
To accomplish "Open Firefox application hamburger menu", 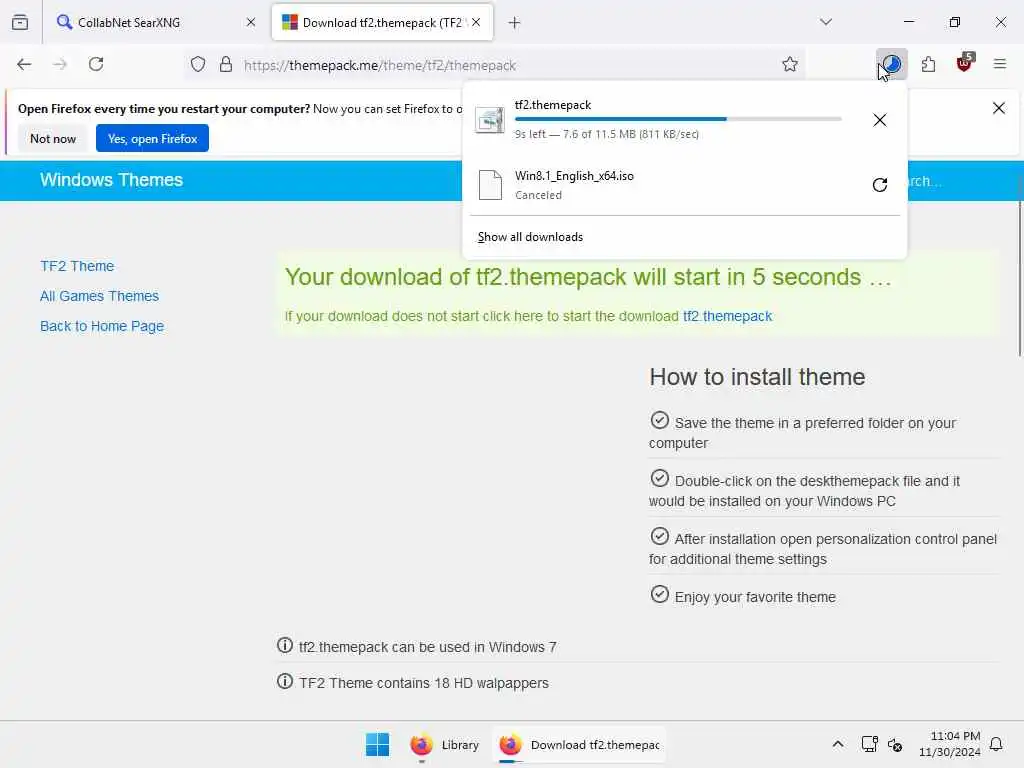I will tap(1000, 64).
